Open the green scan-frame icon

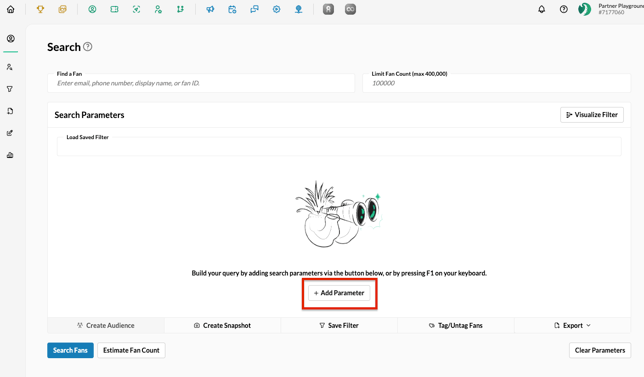coord(136,9)
